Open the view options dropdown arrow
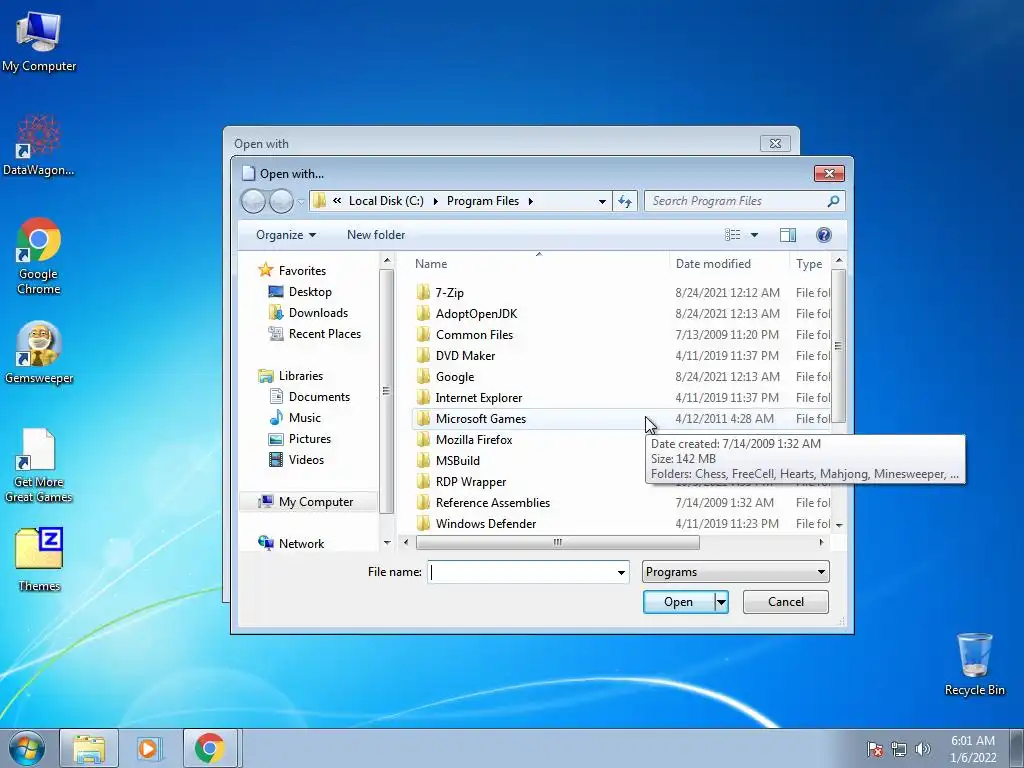This screenshot has height=768, width=1024. (x=754, y=235)
